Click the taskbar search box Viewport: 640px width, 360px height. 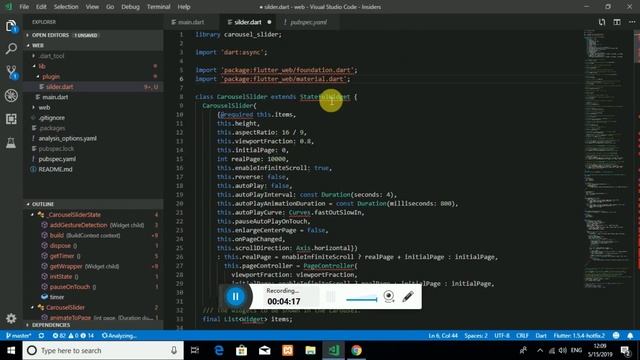coord(103,350)
